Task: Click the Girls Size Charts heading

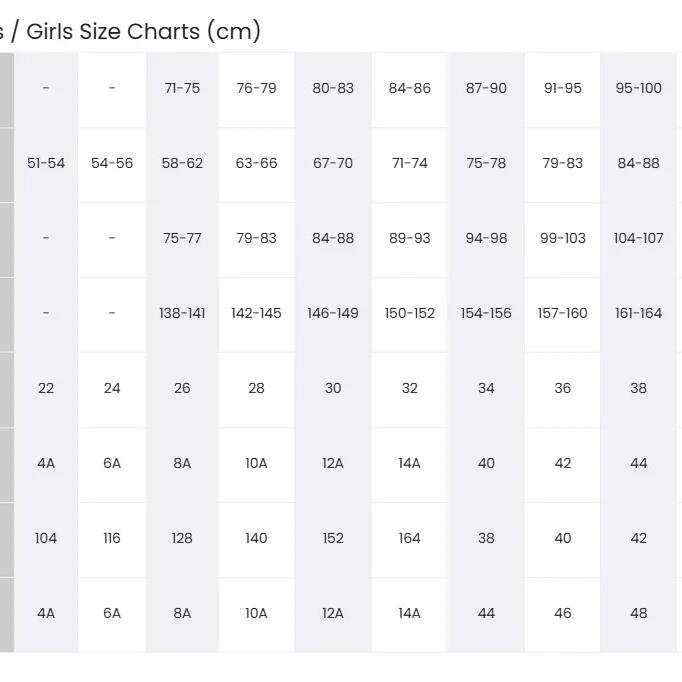Action: 130,32
